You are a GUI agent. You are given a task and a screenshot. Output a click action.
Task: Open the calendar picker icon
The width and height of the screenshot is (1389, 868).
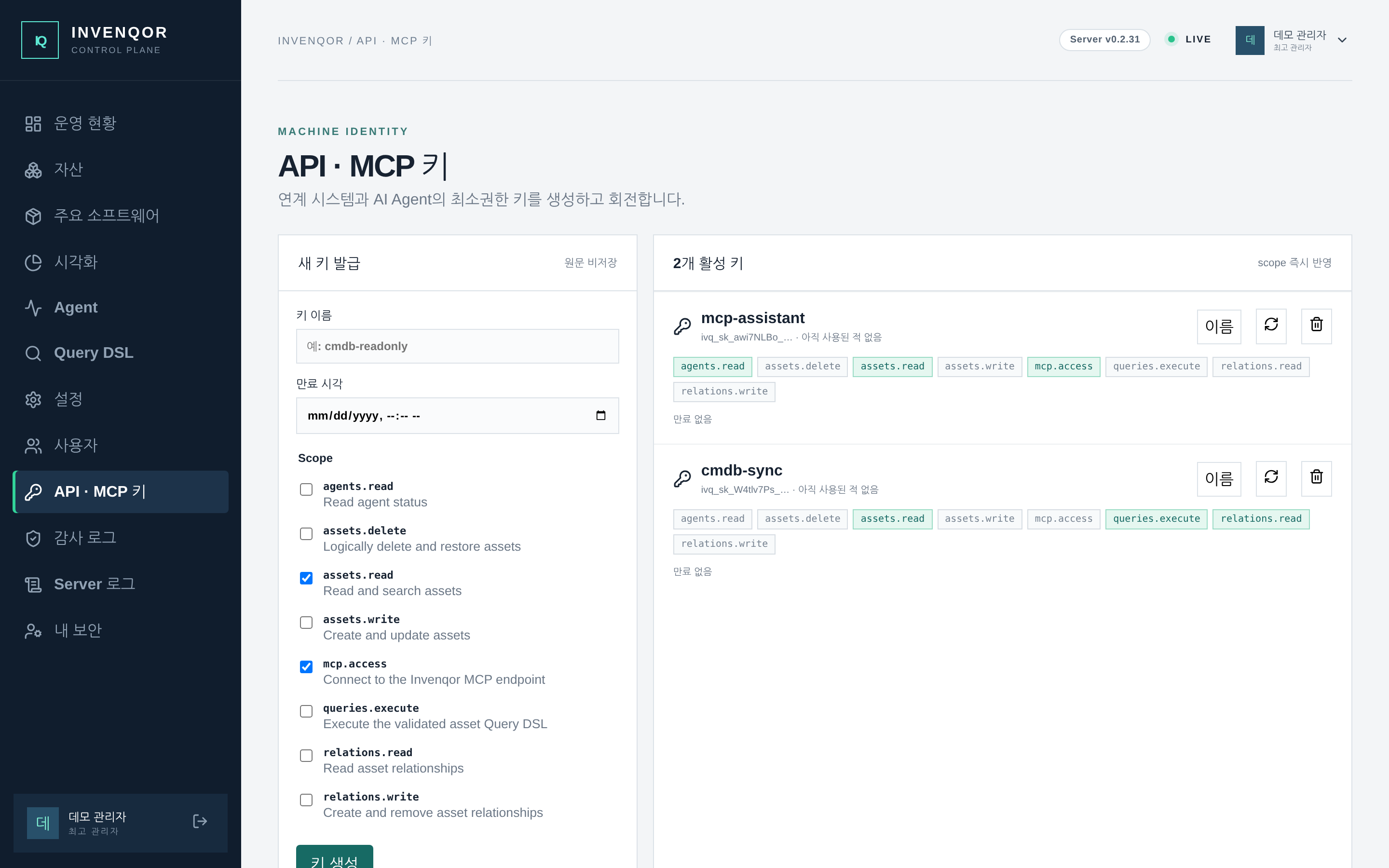601,416
